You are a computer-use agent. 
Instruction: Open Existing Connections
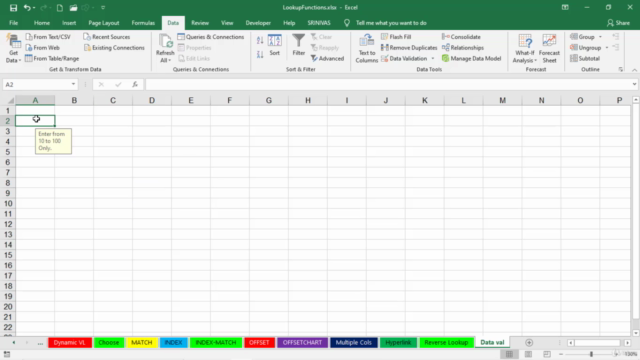click(x=114, y=48)
